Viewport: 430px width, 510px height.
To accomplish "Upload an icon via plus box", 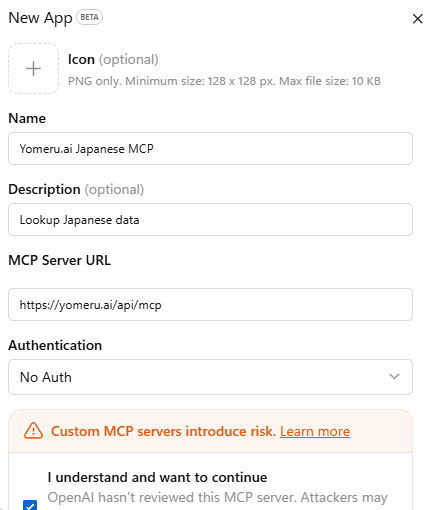I will coord(33,69).
